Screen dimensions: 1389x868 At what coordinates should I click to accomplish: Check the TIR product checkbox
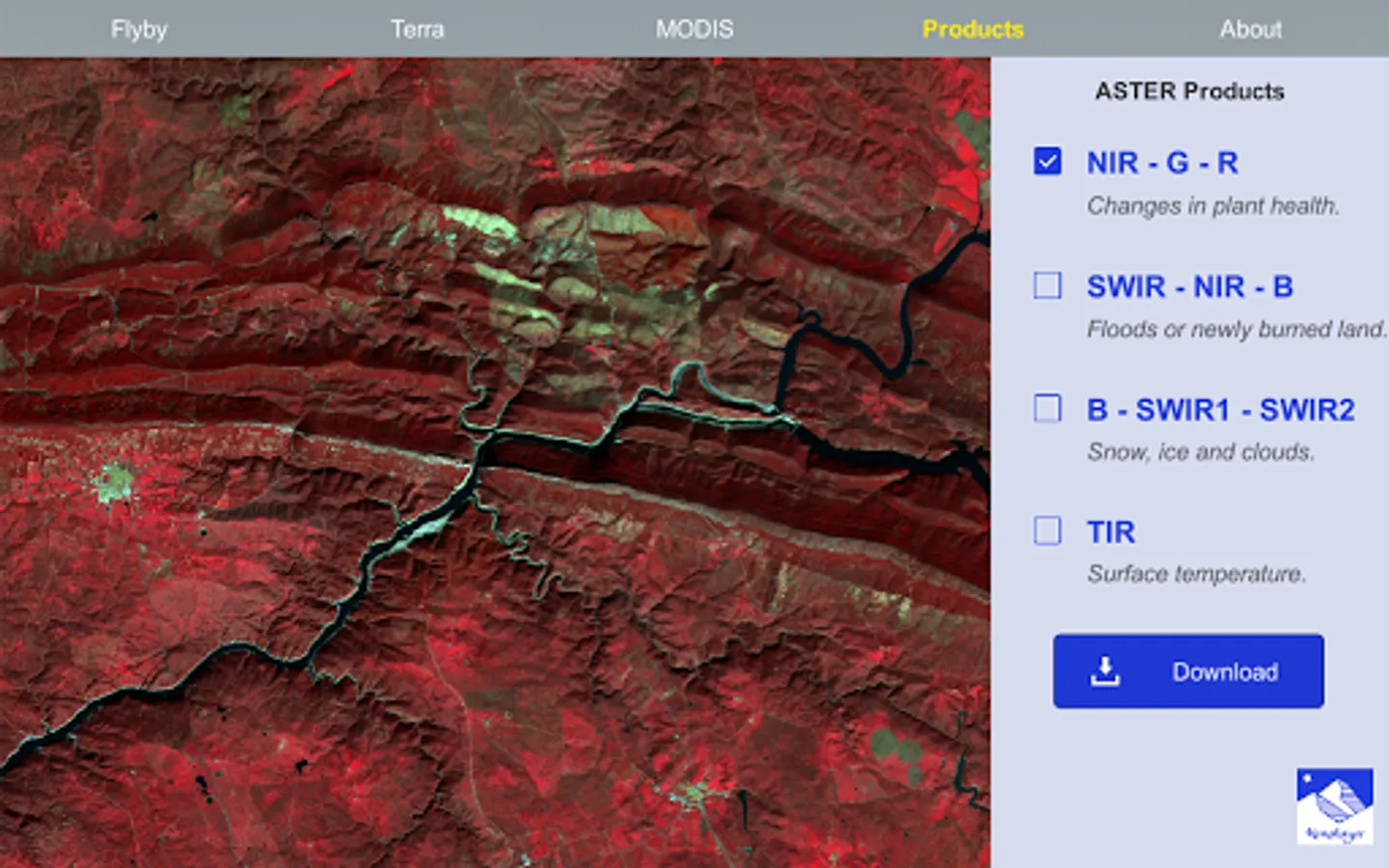pos(1048,530)
